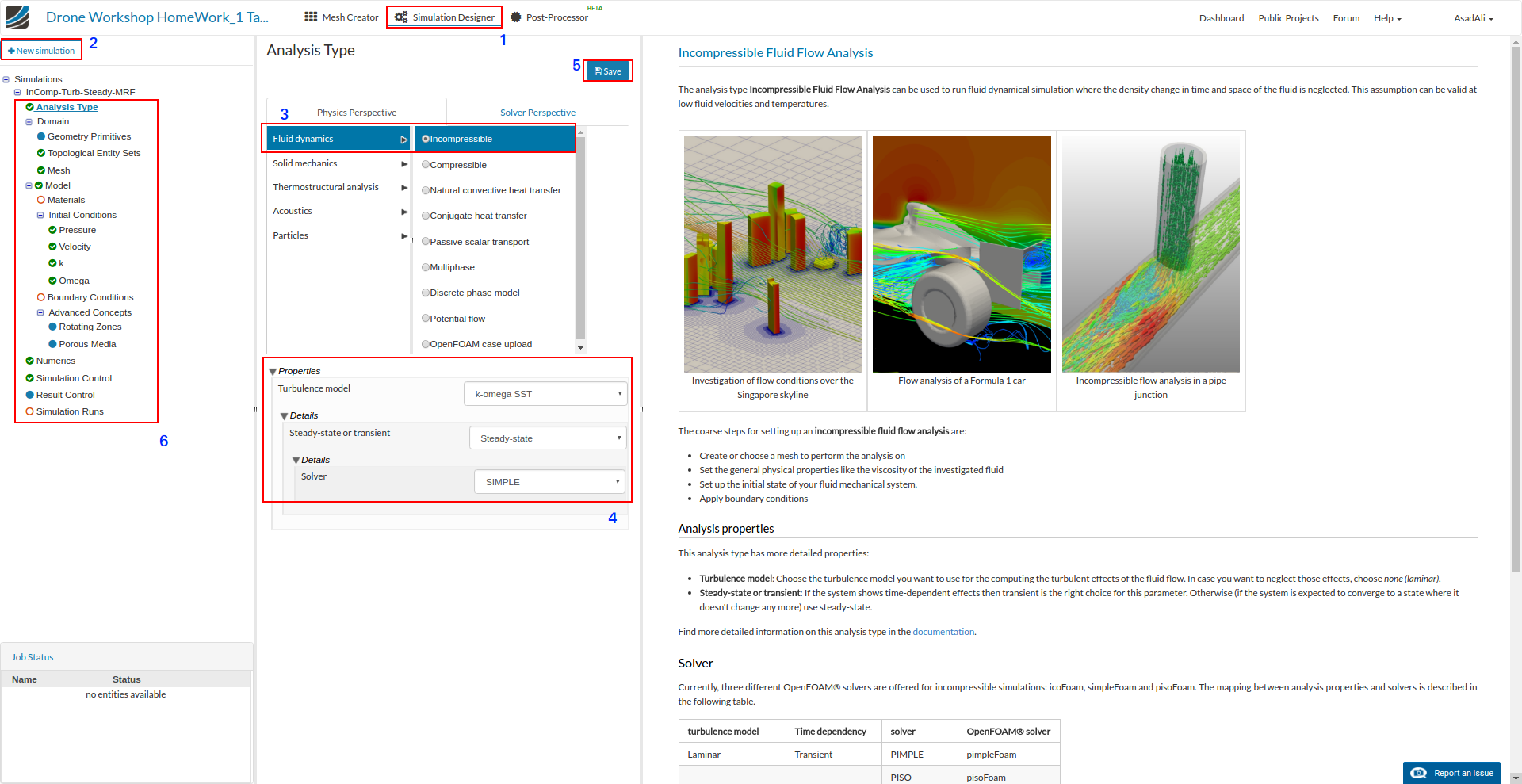Screen dimensions: 1522x784
Task: Click red circle icon beside Materials
Action: (x=41, y=200)
